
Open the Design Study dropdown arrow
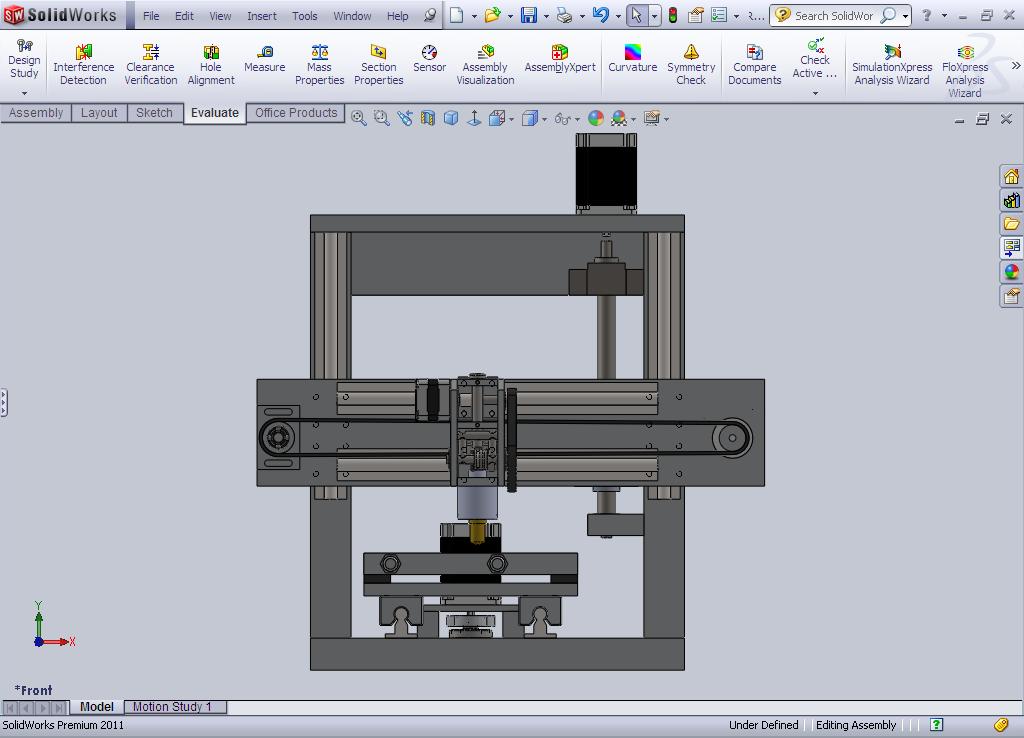point(23,93)
